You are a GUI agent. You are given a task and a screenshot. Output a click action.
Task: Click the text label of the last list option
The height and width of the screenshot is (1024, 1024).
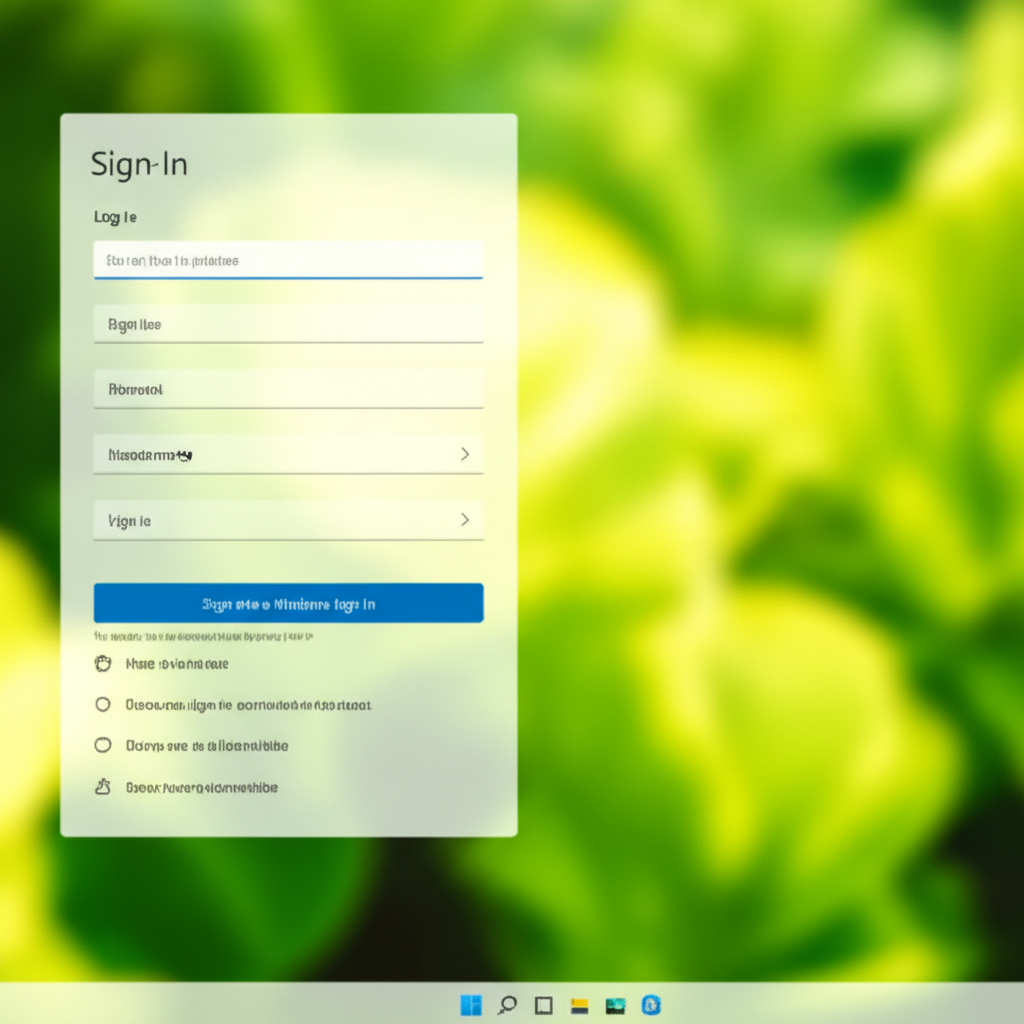click(202, 788)
